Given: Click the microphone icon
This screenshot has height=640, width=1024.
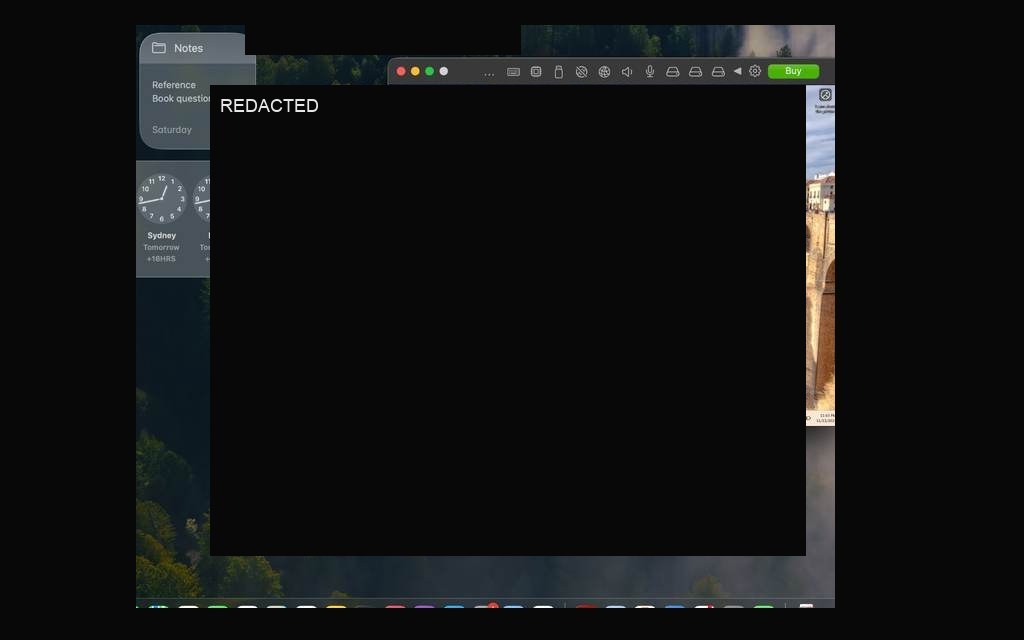Looking at the screenshot, I should [x=650, y=72].
